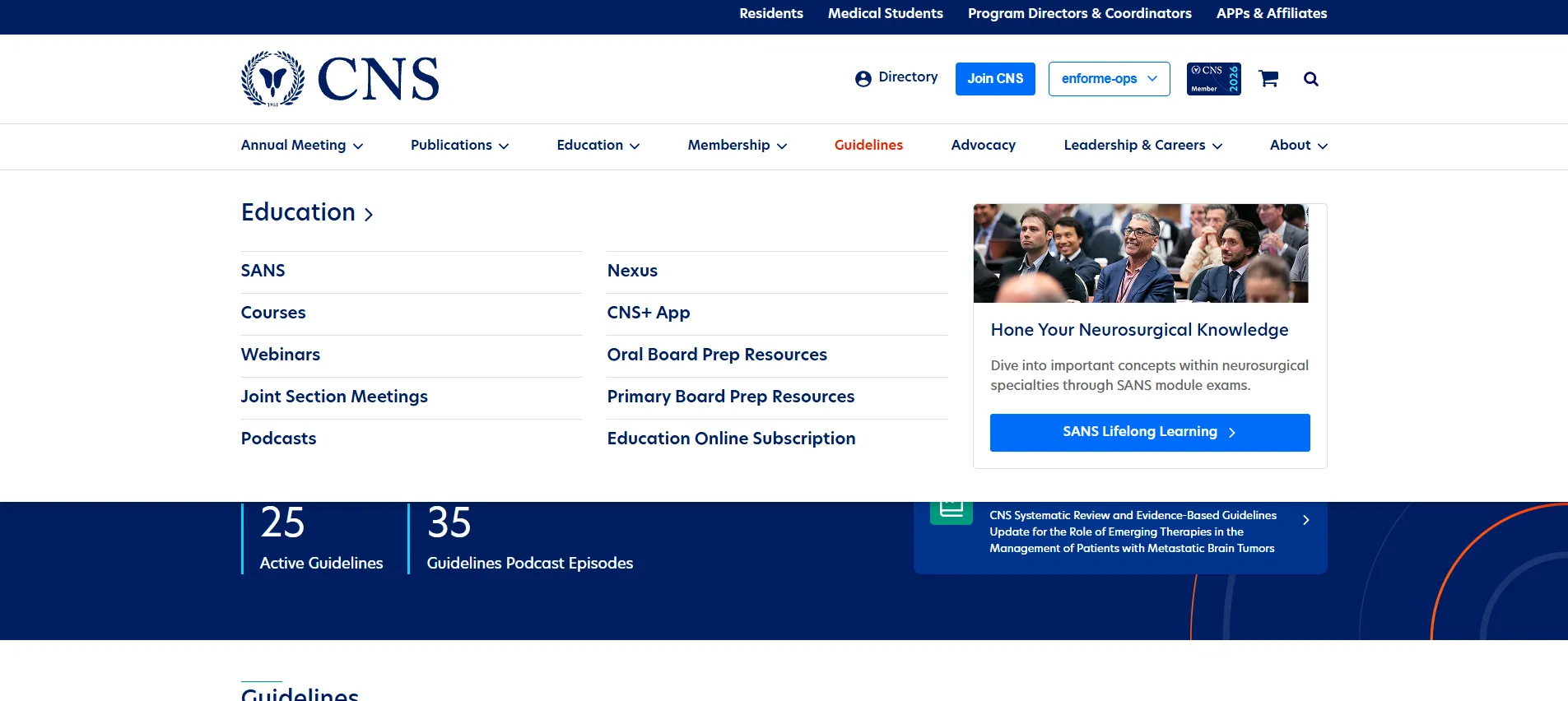The image size is (1568, 701).
Task: Open the shopping cart icon
Action: 1268,79
